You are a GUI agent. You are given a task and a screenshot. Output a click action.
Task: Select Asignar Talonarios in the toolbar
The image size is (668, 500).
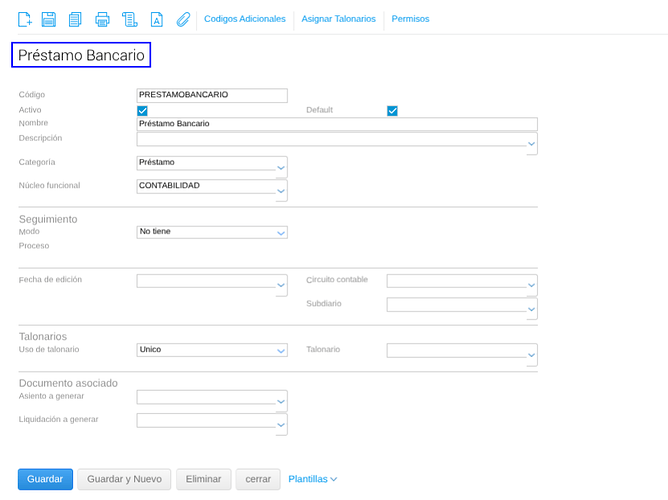(338, 19)
